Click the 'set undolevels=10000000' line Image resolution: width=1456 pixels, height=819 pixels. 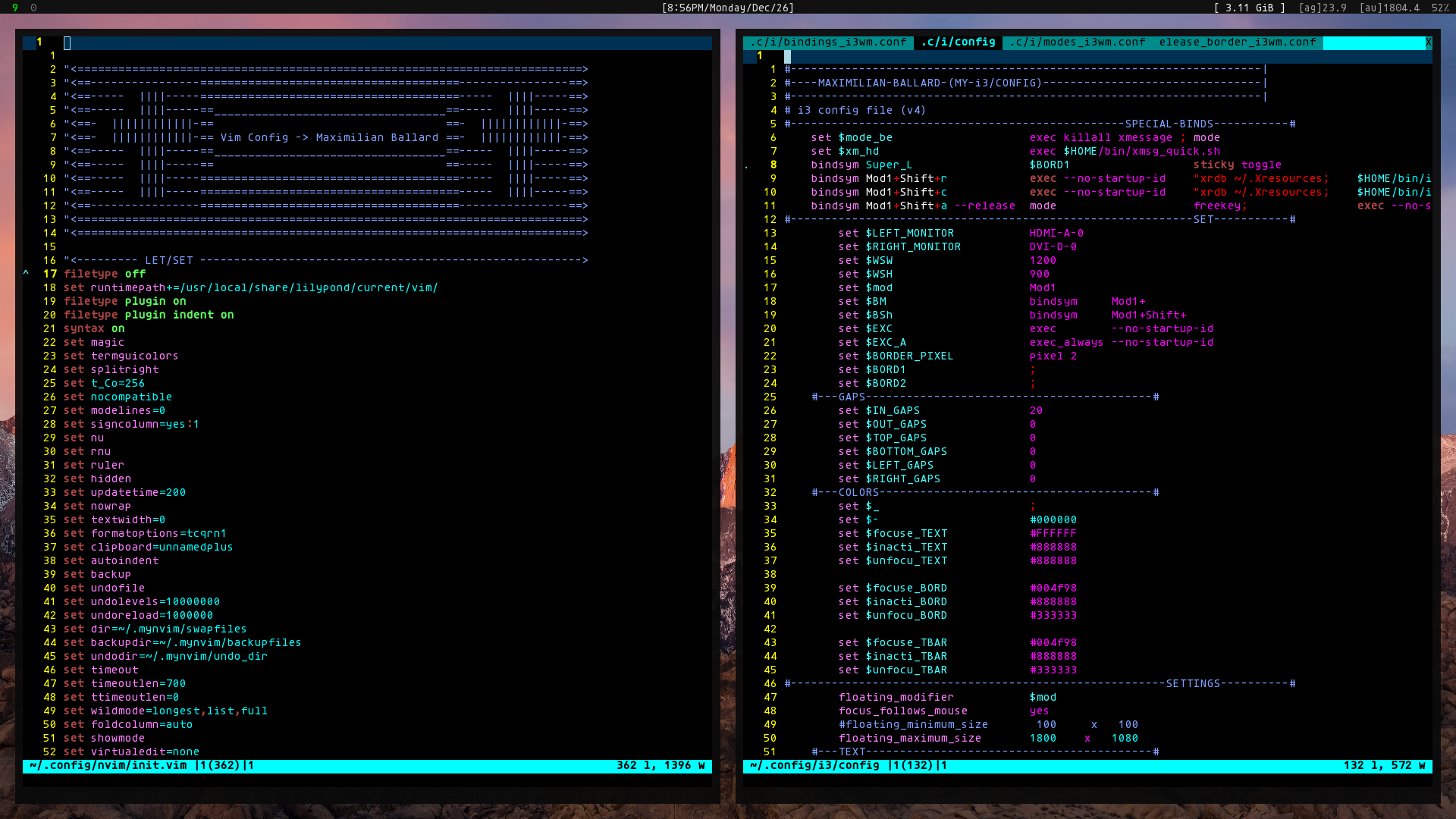tap(142, 602)
